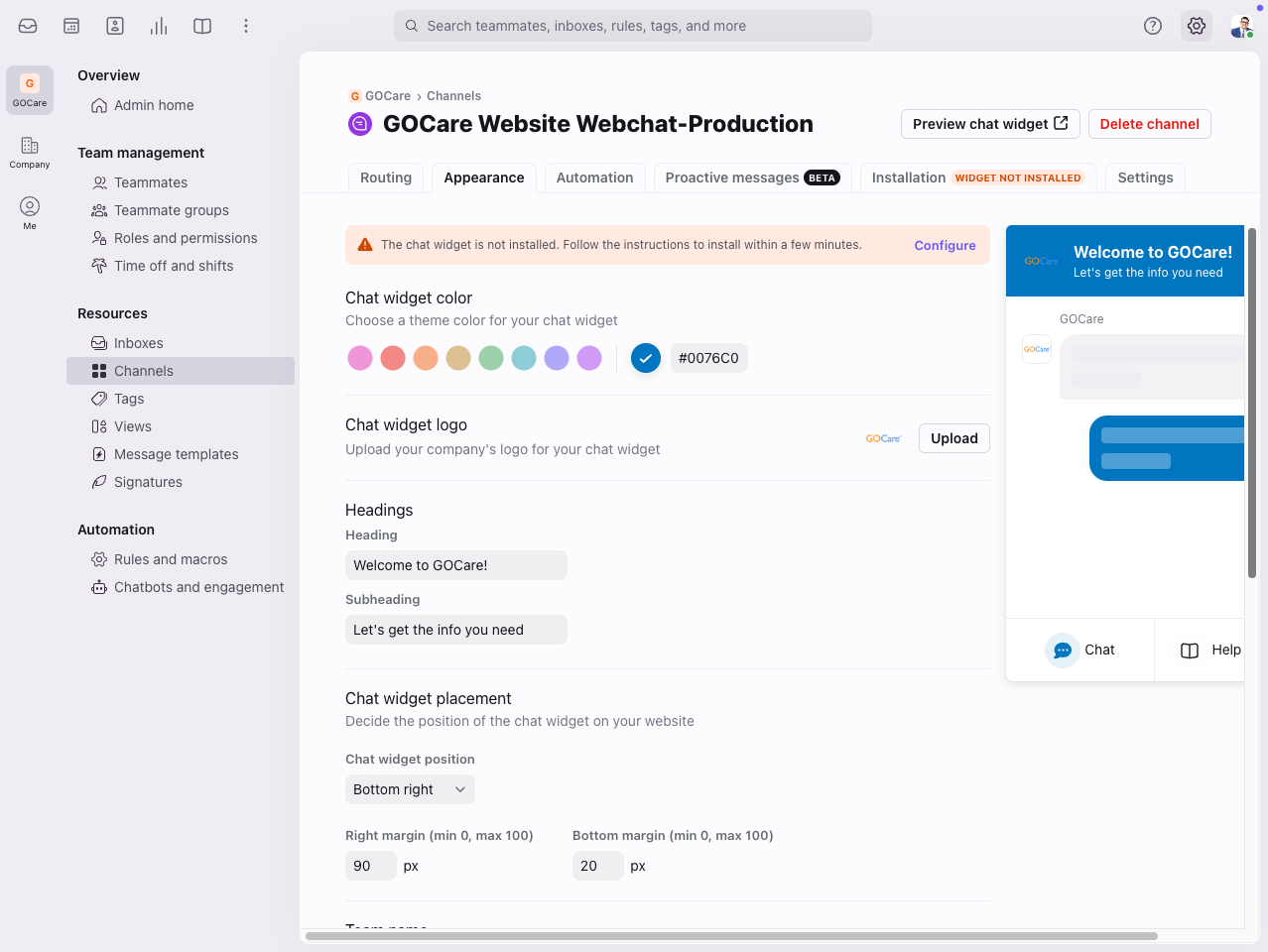Pick the green color swatch

(491, 358)
